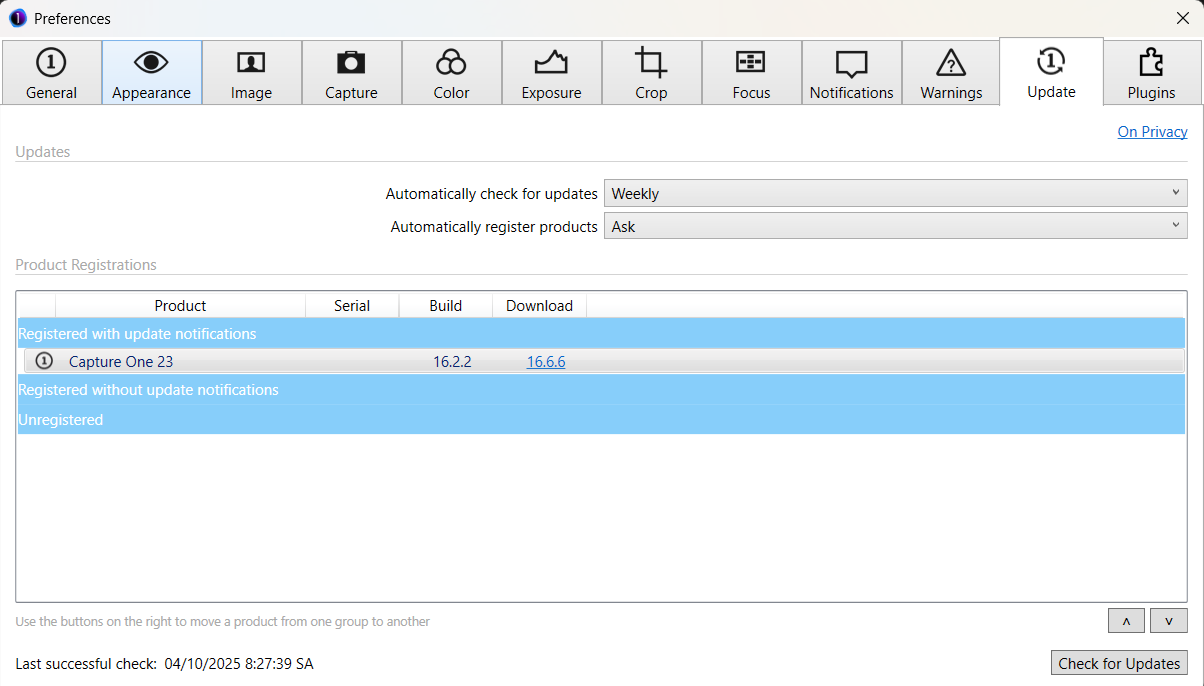The image size is (1204, 686).
Task: Select the Registered with update notifications row
Action: click(600, 333)
